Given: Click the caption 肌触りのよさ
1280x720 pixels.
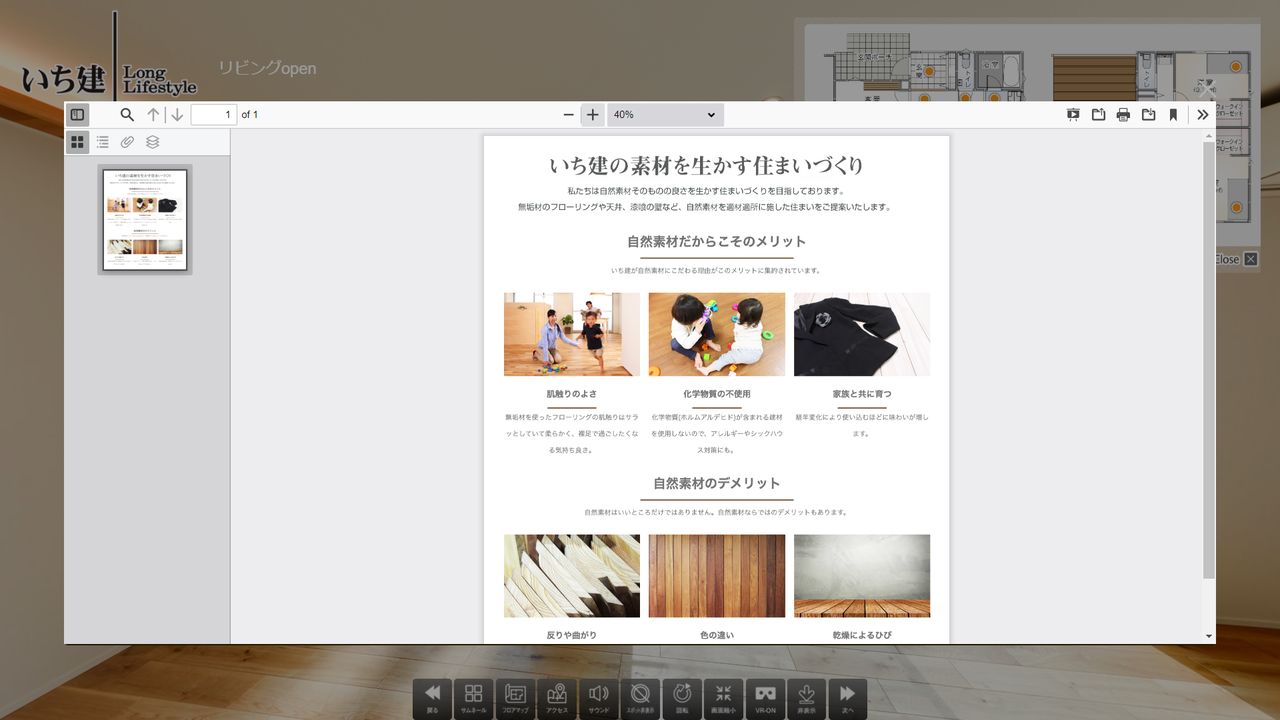Looking at the screenshot, I should click(572, 394).
